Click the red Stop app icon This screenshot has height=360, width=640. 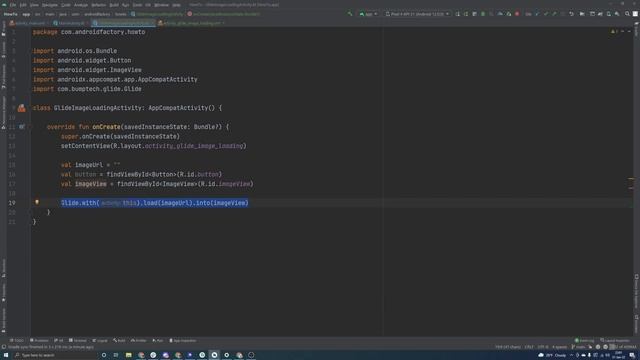(517, 14)
